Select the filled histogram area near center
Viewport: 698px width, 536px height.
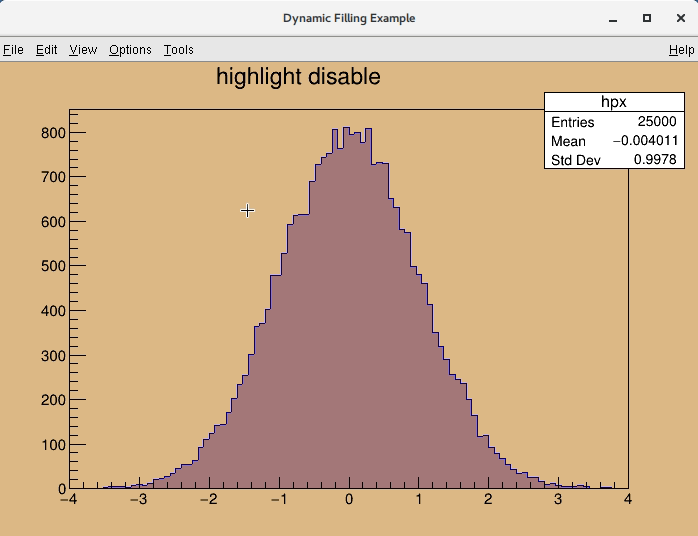pos(348,350)
